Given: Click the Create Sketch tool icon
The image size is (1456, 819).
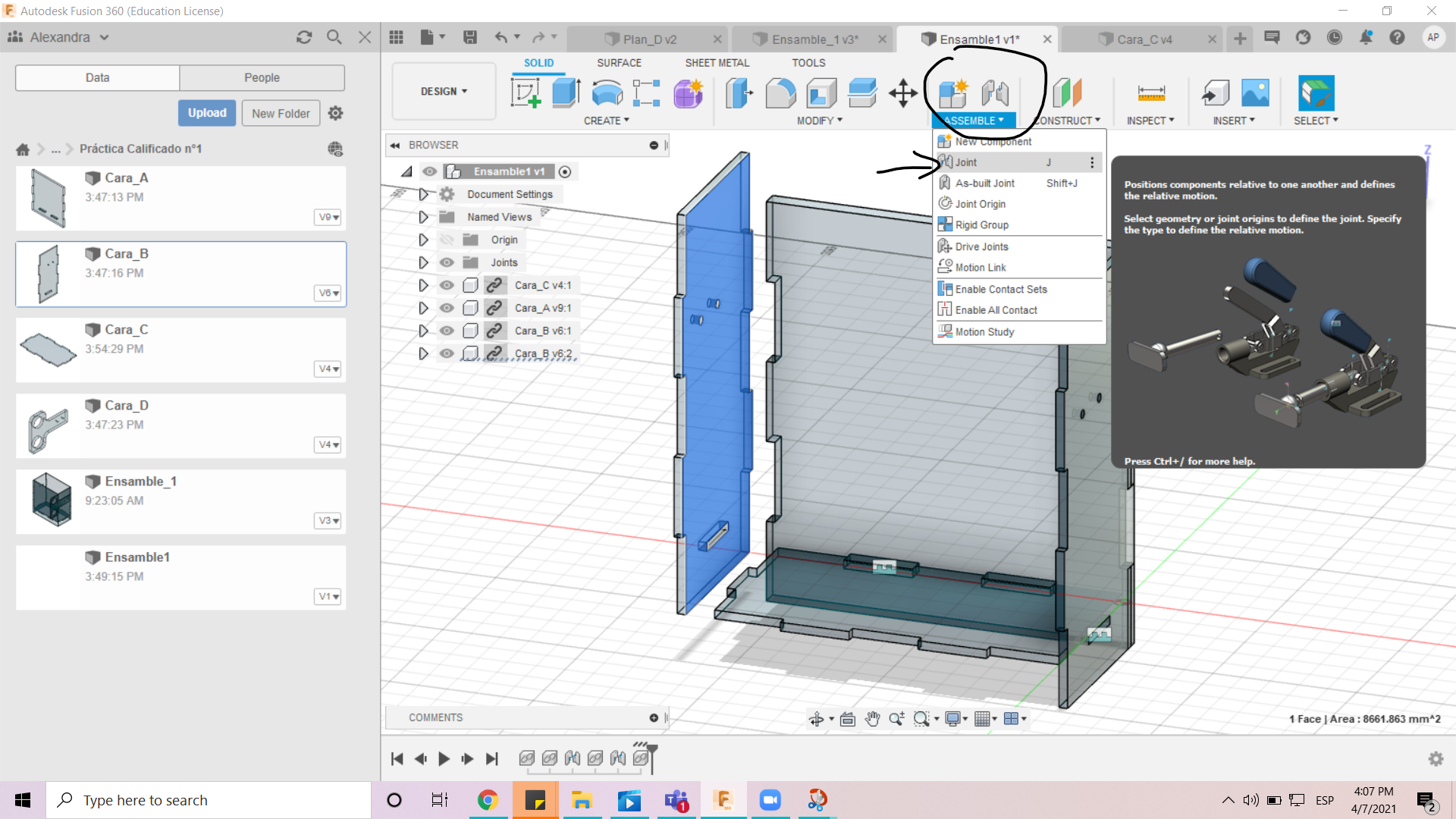Looking at the screenshot, I should coord(526,93).
